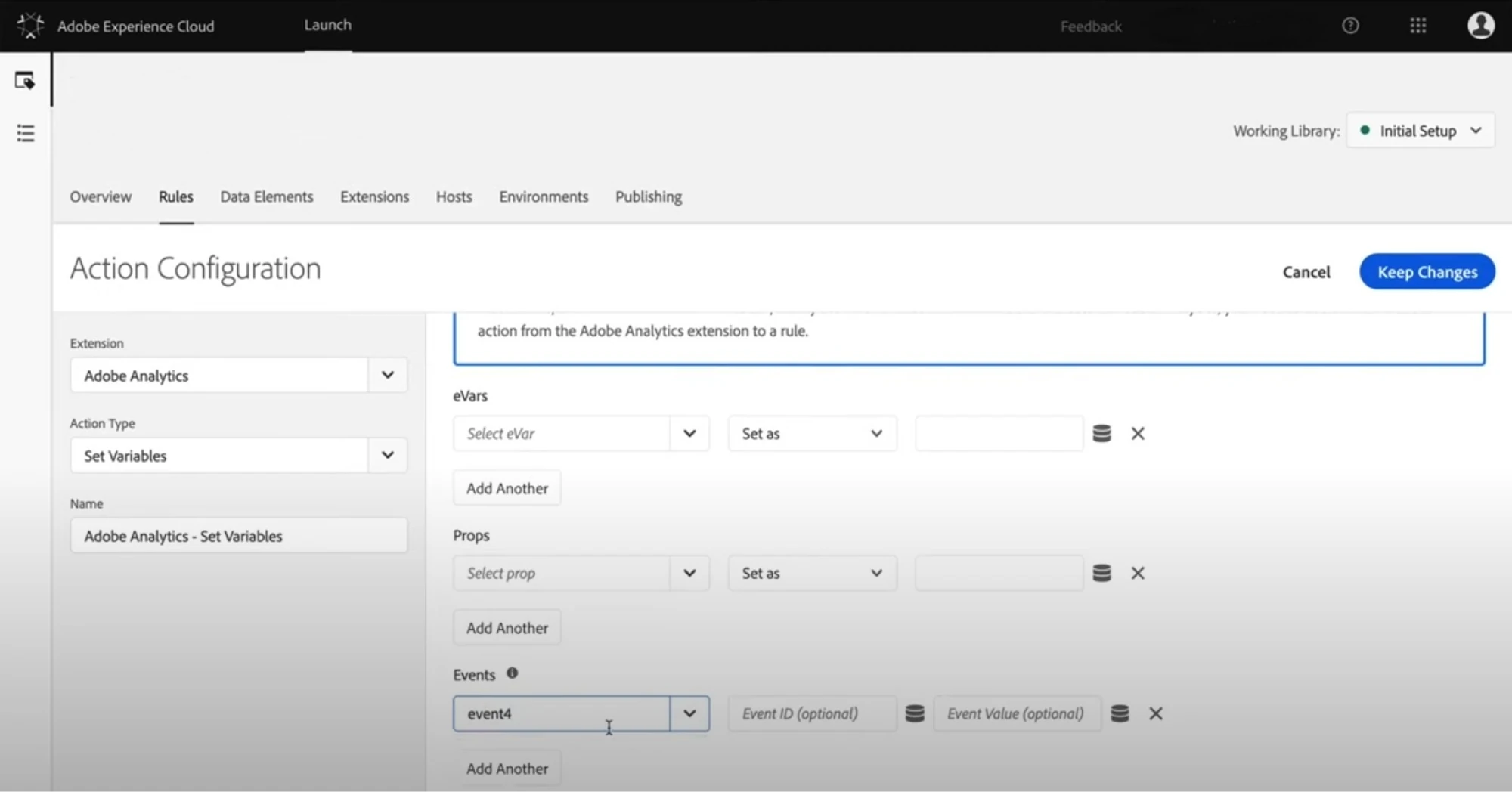
Task: Open the eVars Set as dropdown
Action: [813, 434]
